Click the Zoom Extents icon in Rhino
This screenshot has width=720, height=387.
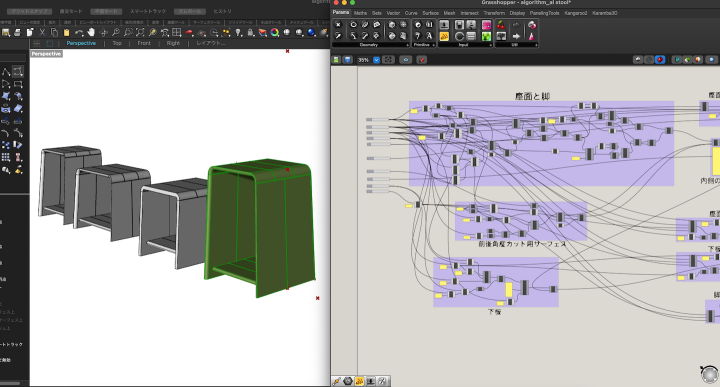point(140,32)
